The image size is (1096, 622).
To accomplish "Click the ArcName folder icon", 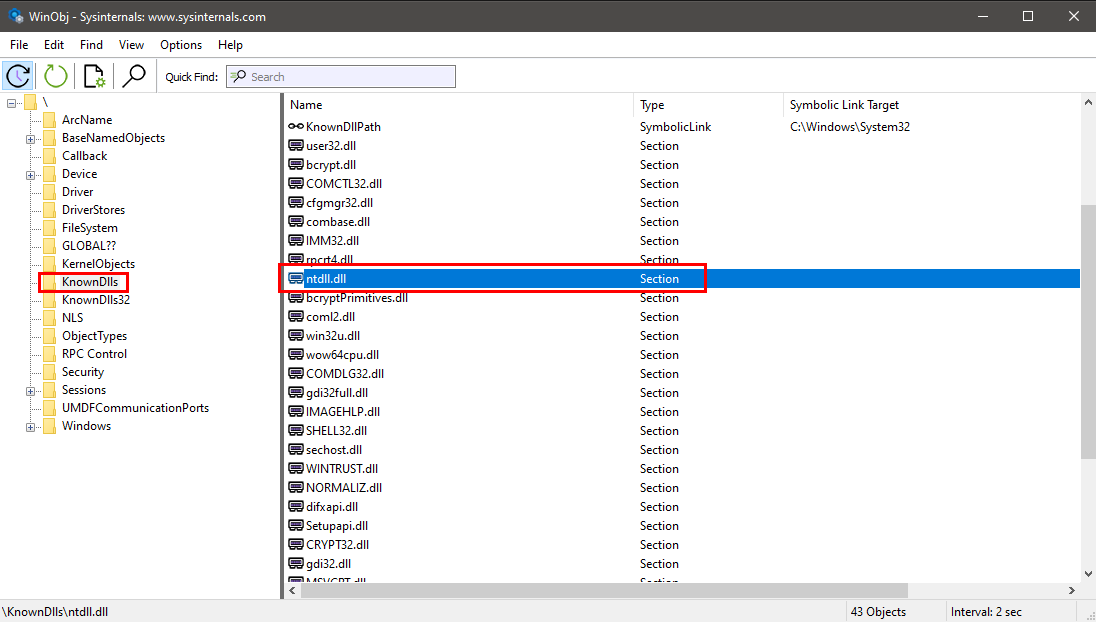I will [x=50, y=120].
